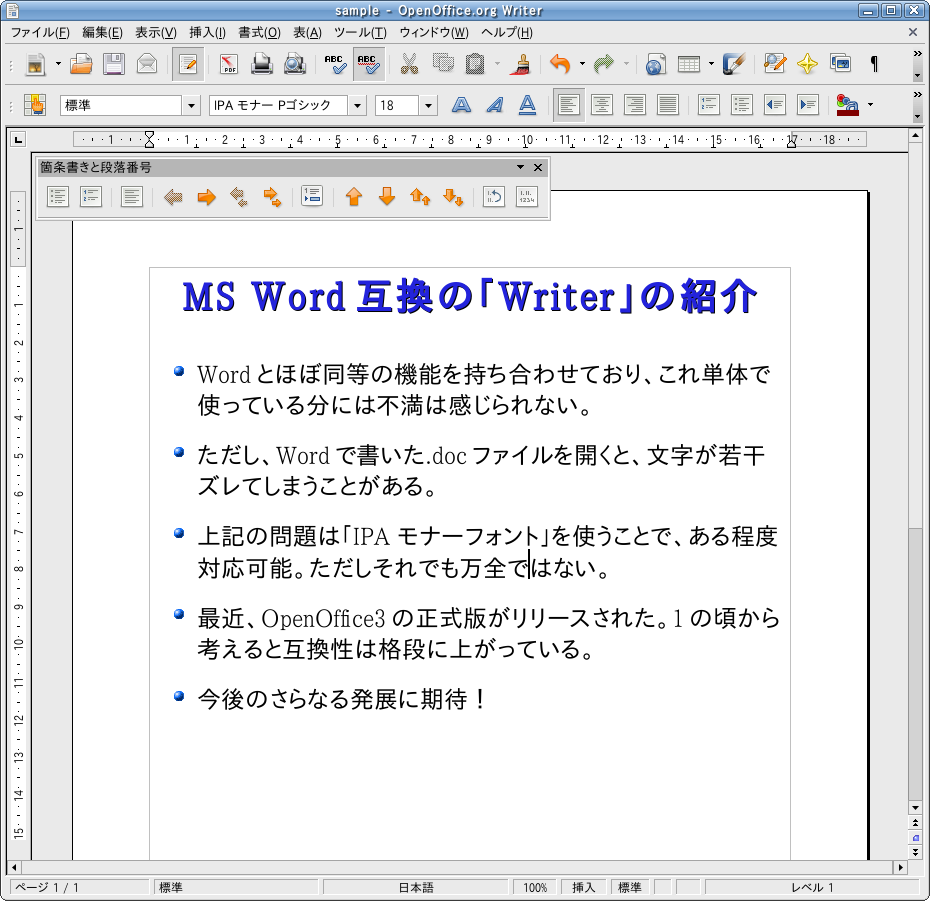Save the document with the floppy icon

pos(114,63)
